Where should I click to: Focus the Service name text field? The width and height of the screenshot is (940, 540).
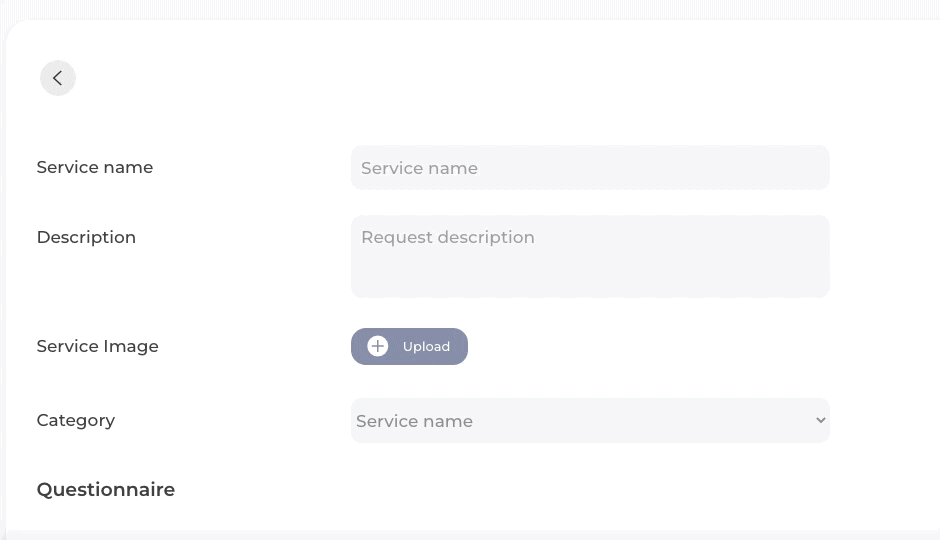[590, 168]
